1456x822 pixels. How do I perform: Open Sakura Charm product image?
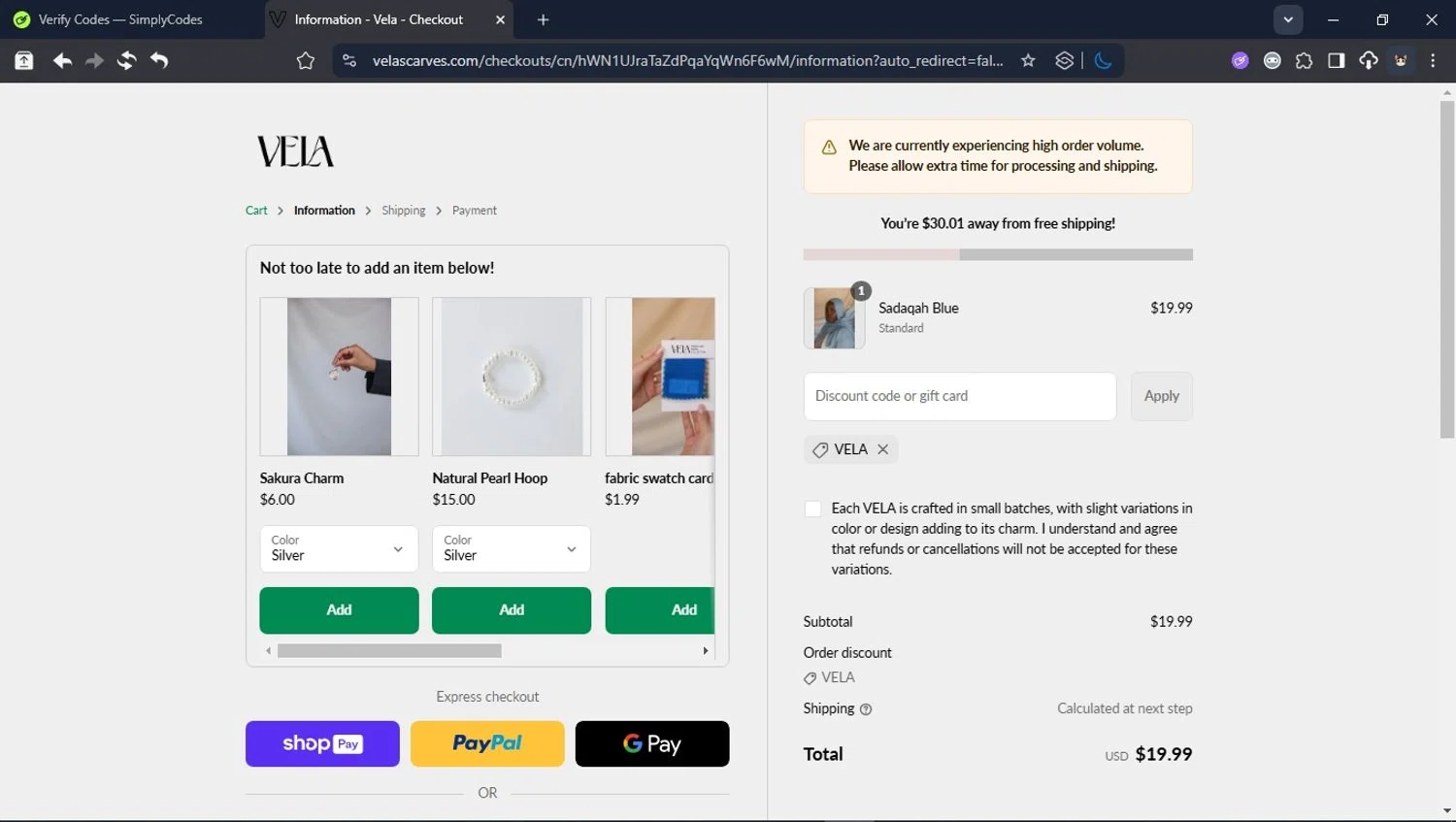pyautogui.click(x=339, y=377)
